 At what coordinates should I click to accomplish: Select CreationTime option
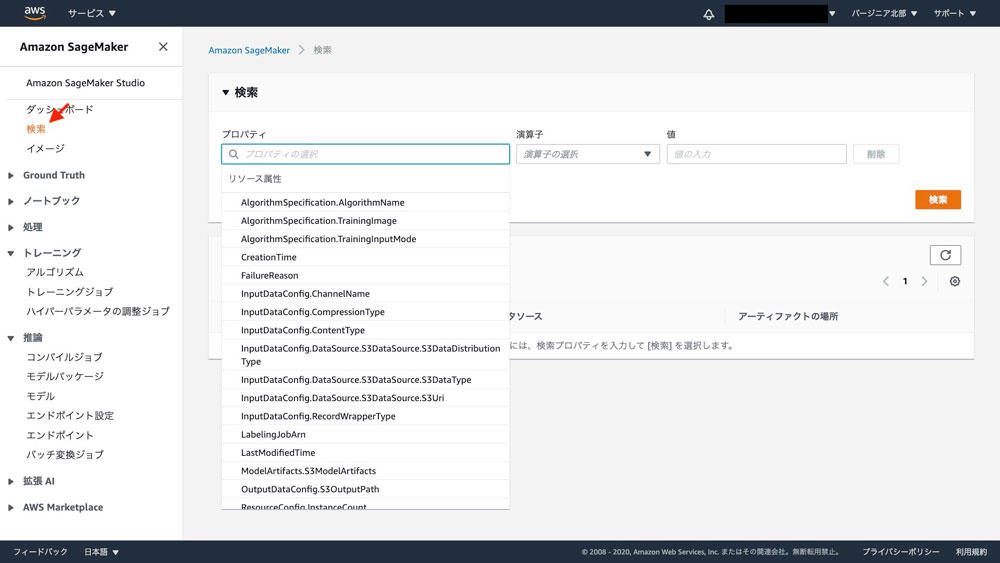point(365,257)
